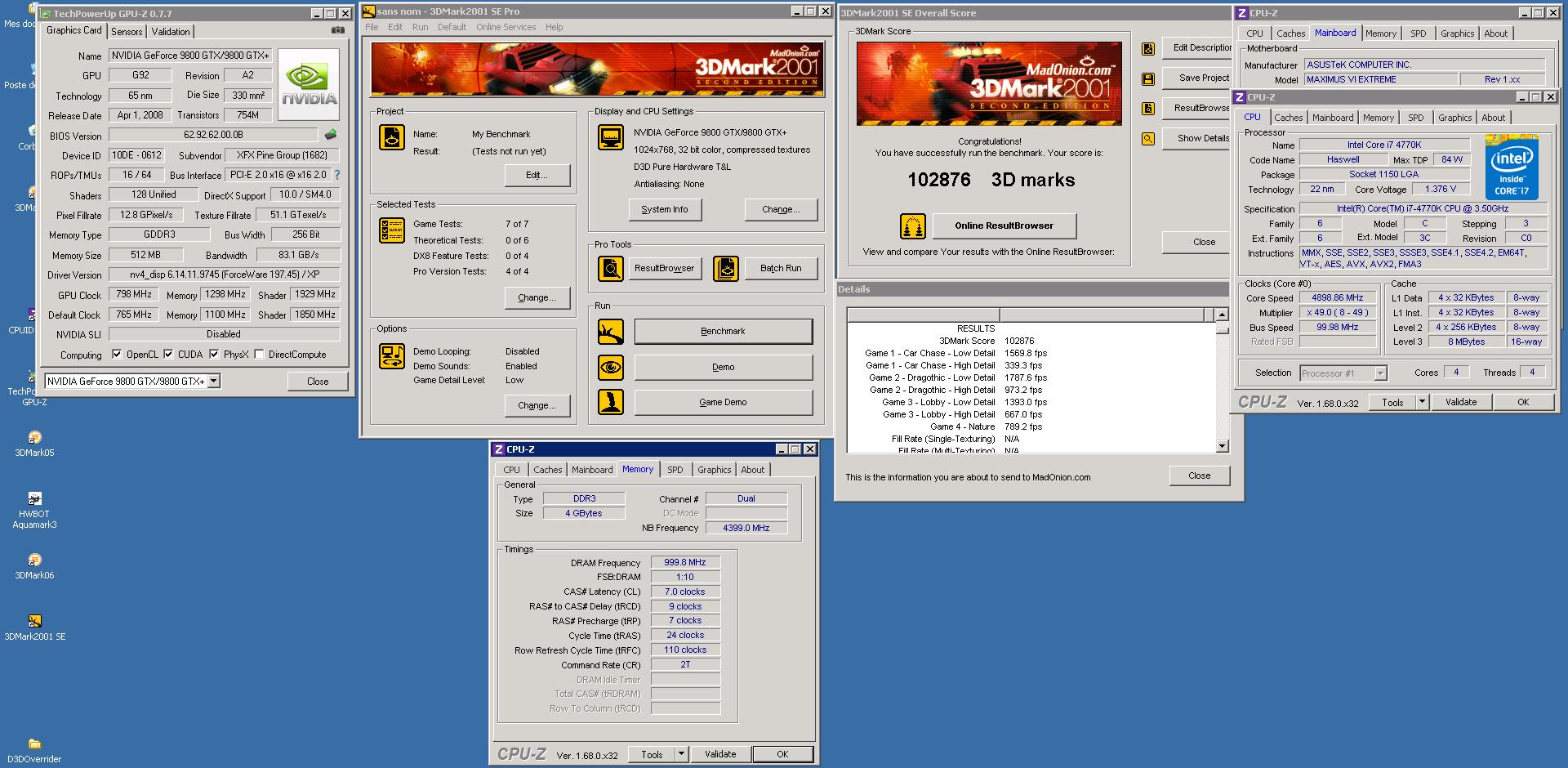This screenshot has height=768, width=1568.
Task: Open the D3DOverrider desktop folder
Action: tap(34, 750)
